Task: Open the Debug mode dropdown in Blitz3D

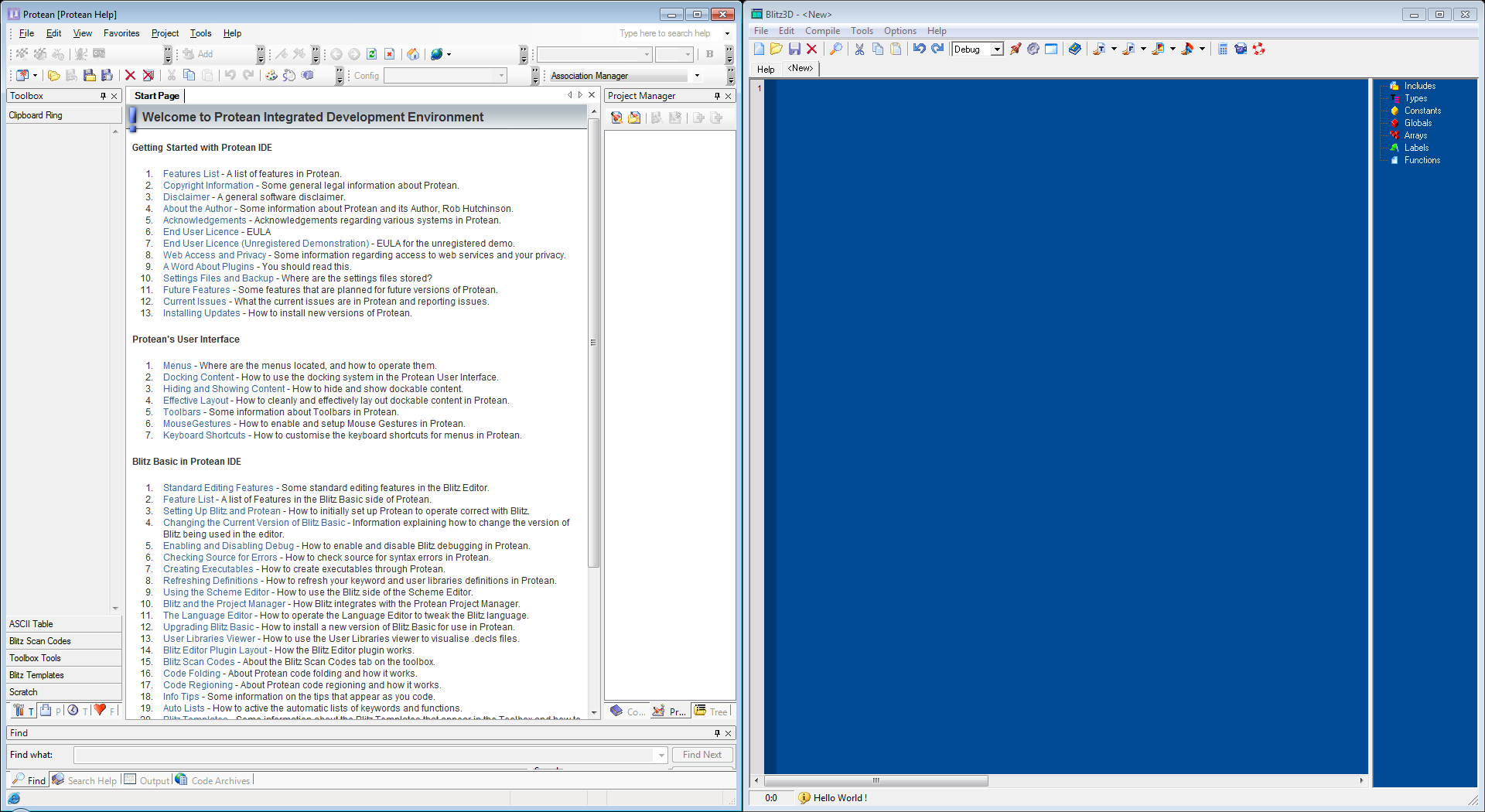Action: pyautogui.click(x=997, y=49)
